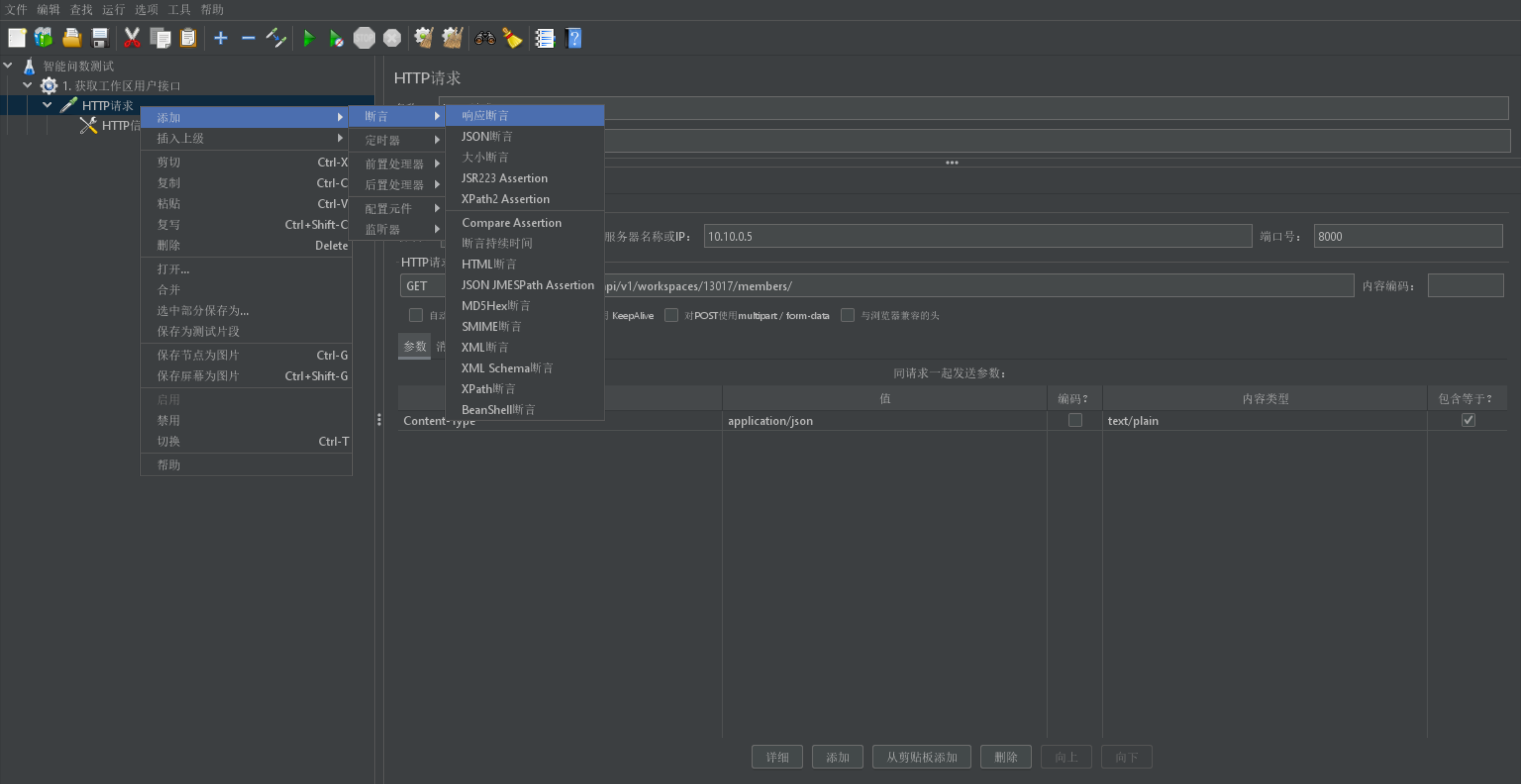Click the Paste clipboard icon

point(188,38)
